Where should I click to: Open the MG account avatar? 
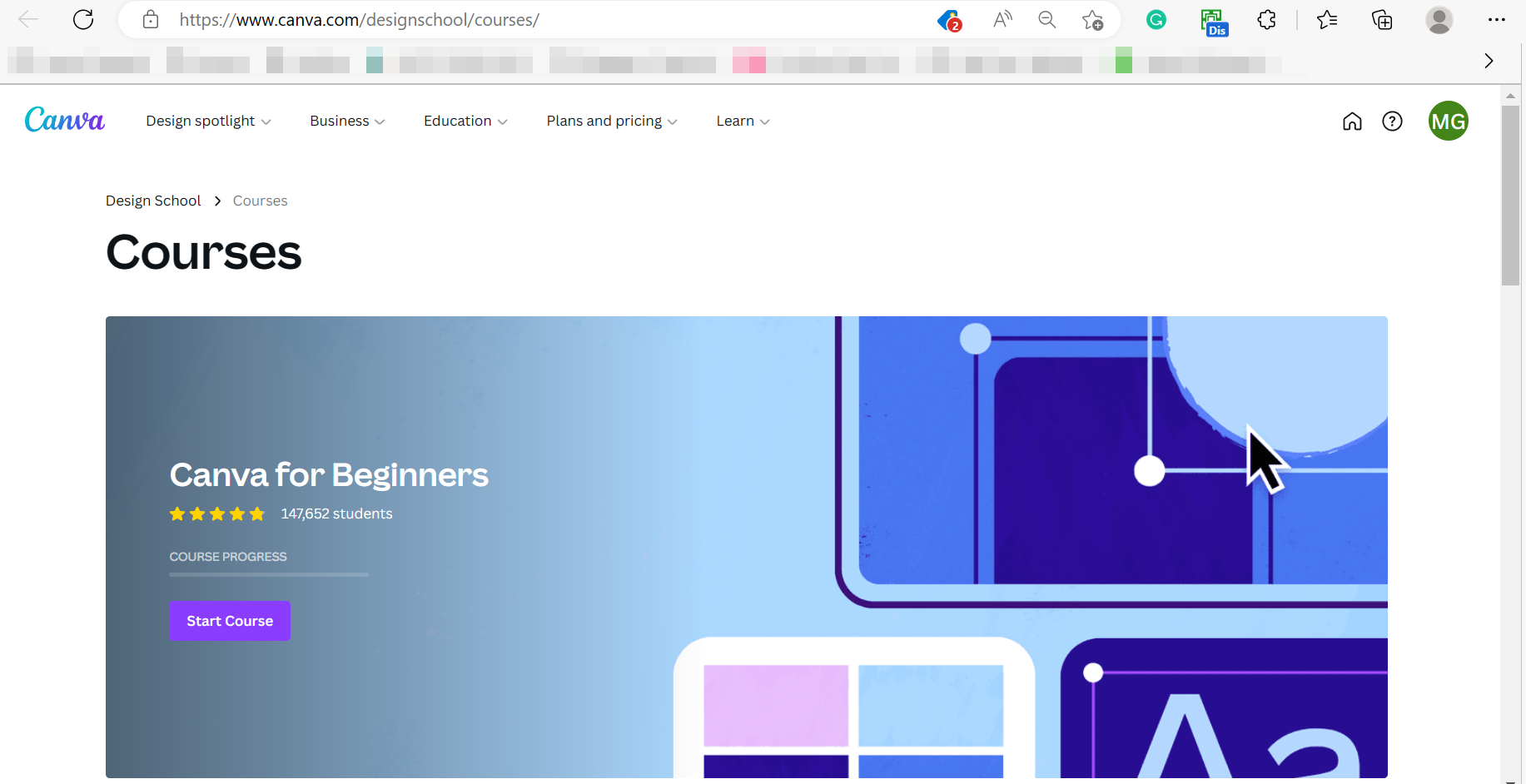[x=1448, y=122]
